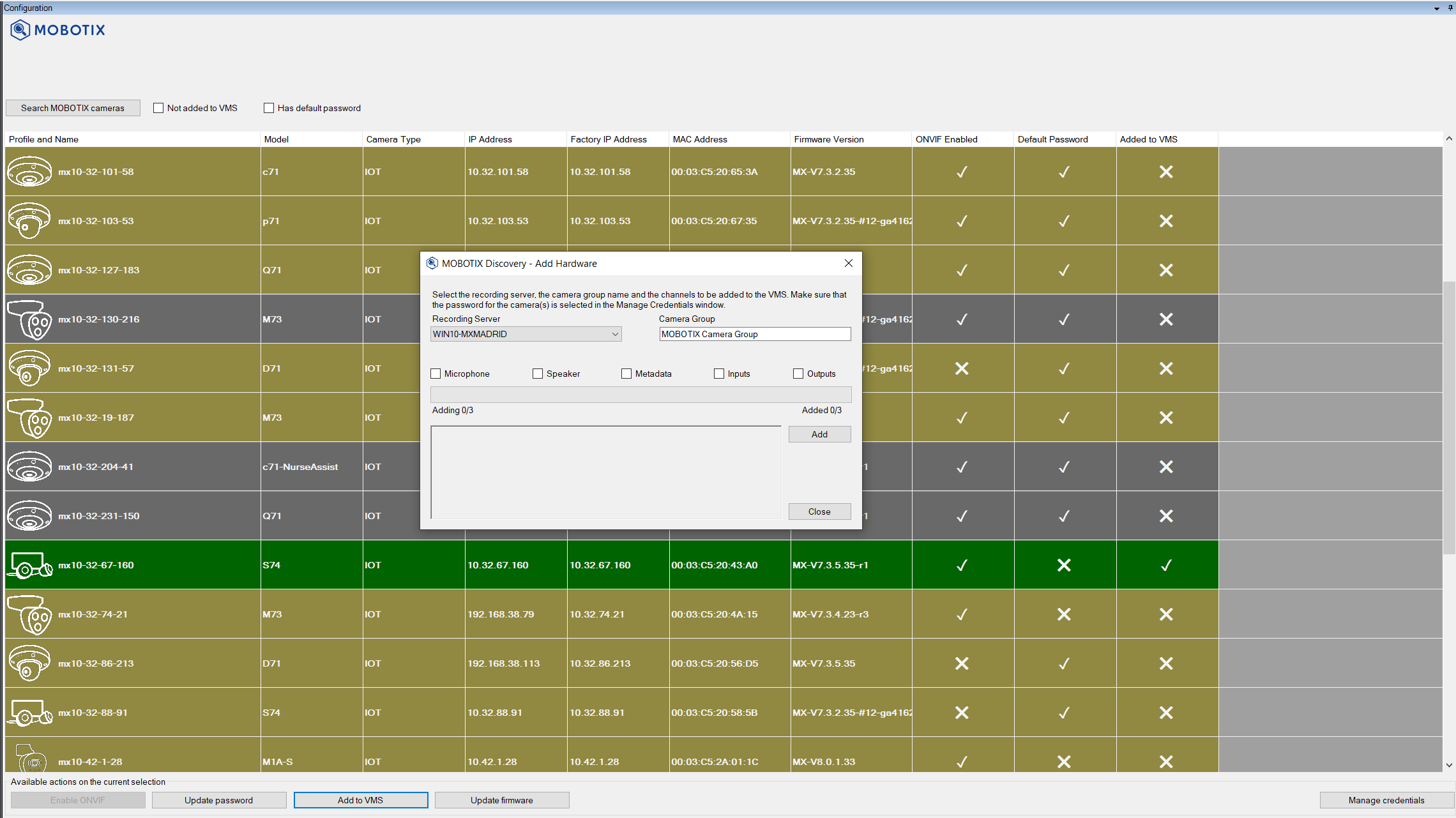
Task: Click the Add Hardware log output box
Action: (x=606, y=473)
